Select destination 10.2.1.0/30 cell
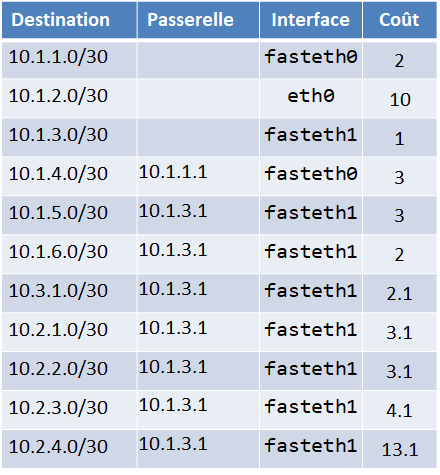The image size is (440, 475). pos(69,332)
